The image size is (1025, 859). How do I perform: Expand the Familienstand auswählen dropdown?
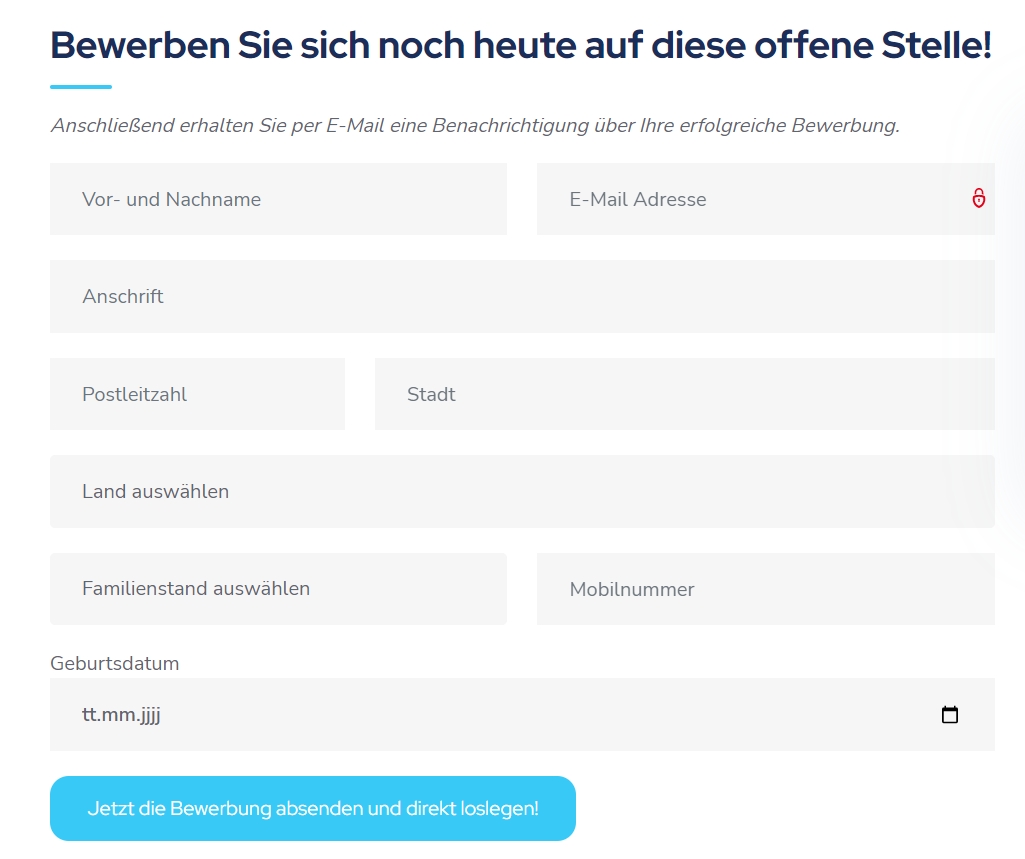(278, 588)
